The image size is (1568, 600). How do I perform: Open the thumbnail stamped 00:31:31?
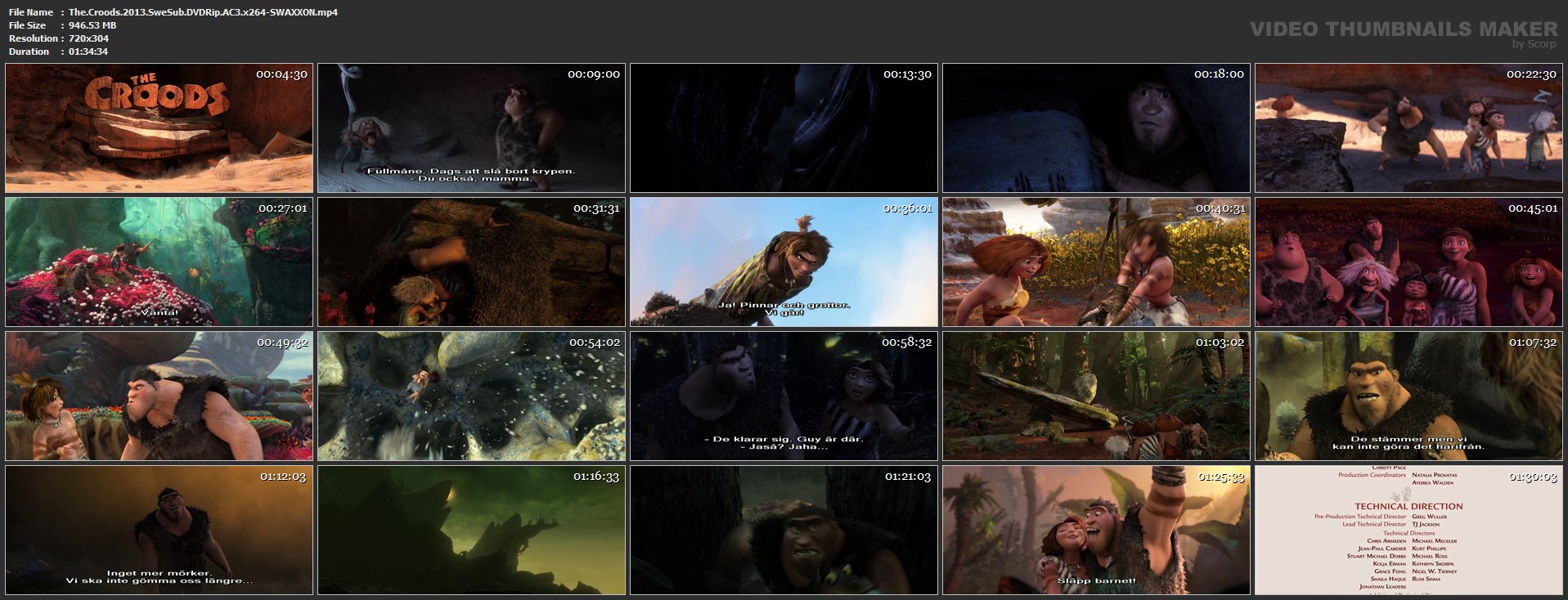471,262
